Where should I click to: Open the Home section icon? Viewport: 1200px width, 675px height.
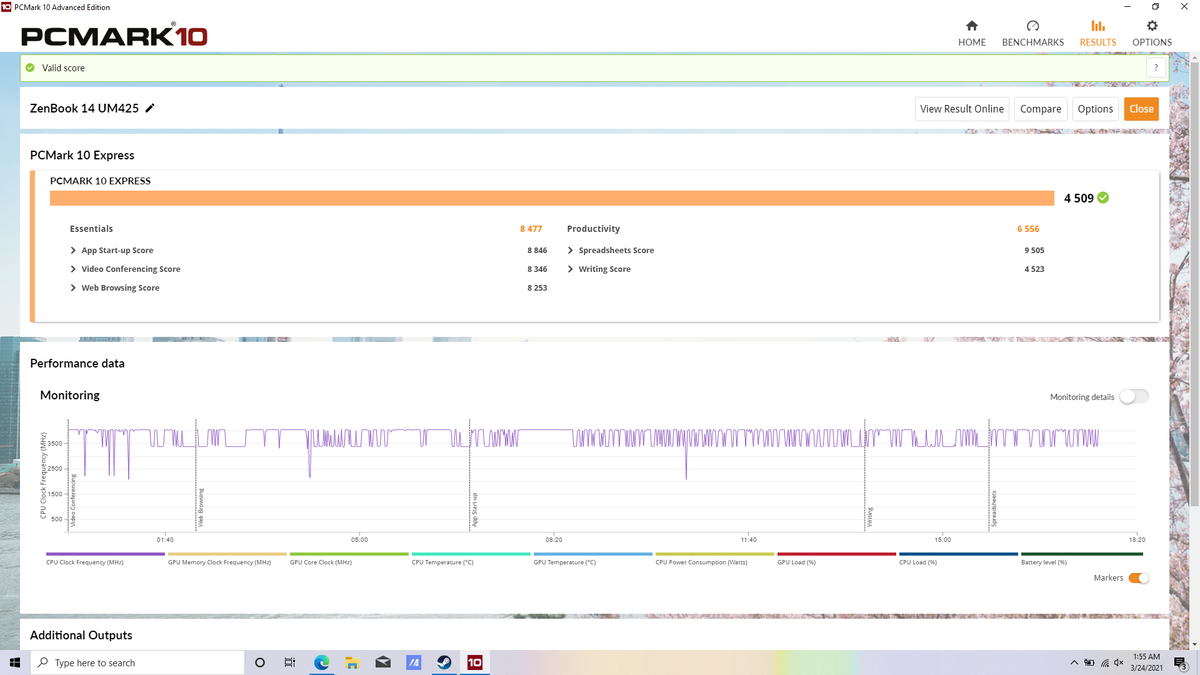(x=972, y=26)
